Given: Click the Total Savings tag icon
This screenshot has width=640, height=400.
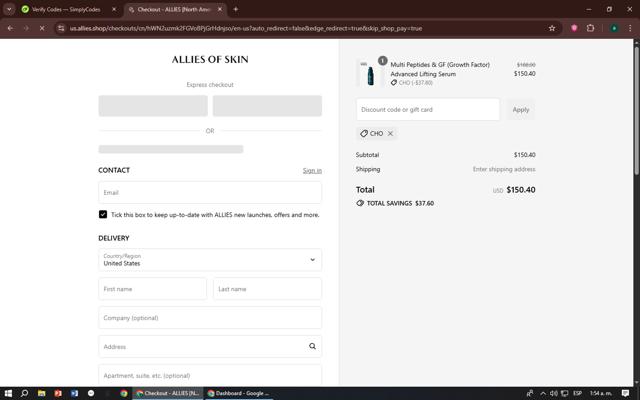Looking at the screenshot, I should tap(360, 203).
